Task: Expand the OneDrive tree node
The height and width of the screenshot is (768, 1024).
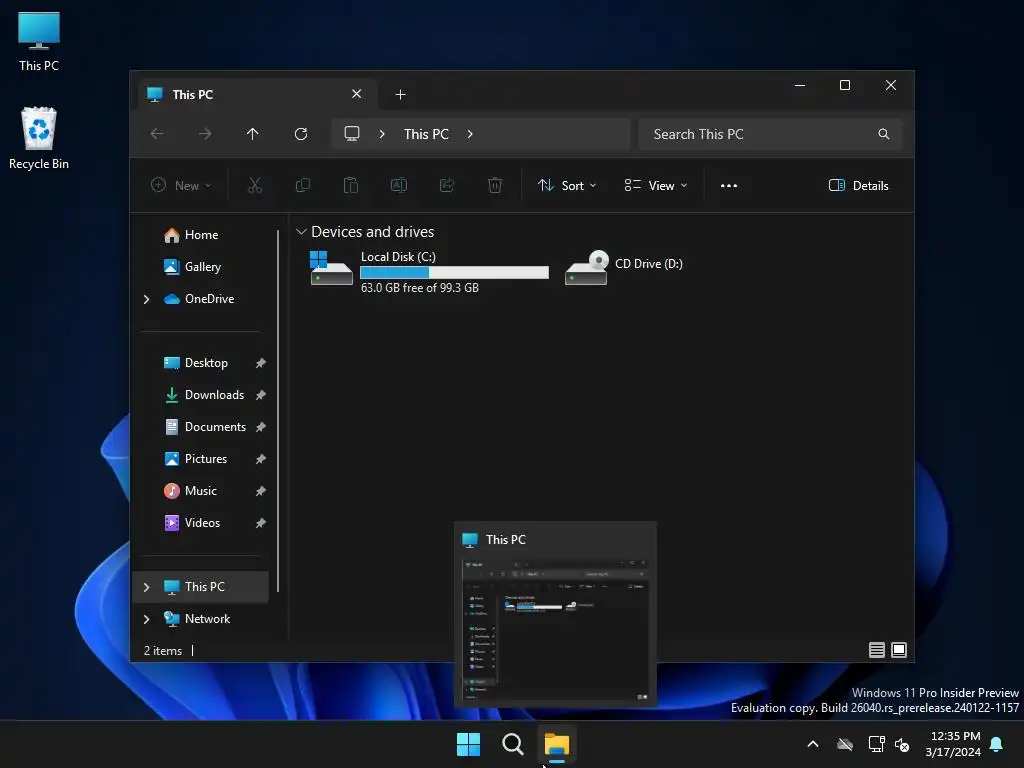Action: tap(146, 299)
